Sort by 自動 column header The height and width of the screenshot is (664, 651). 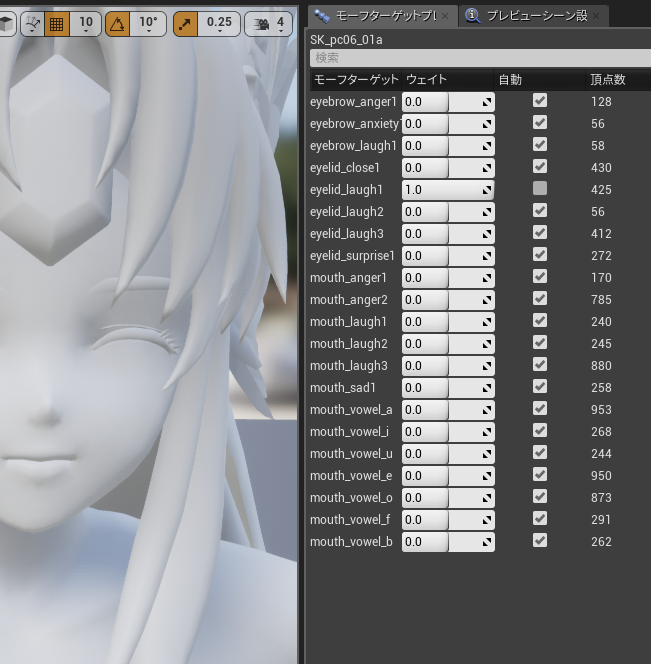pyautogui.click(x=540, y=80)
